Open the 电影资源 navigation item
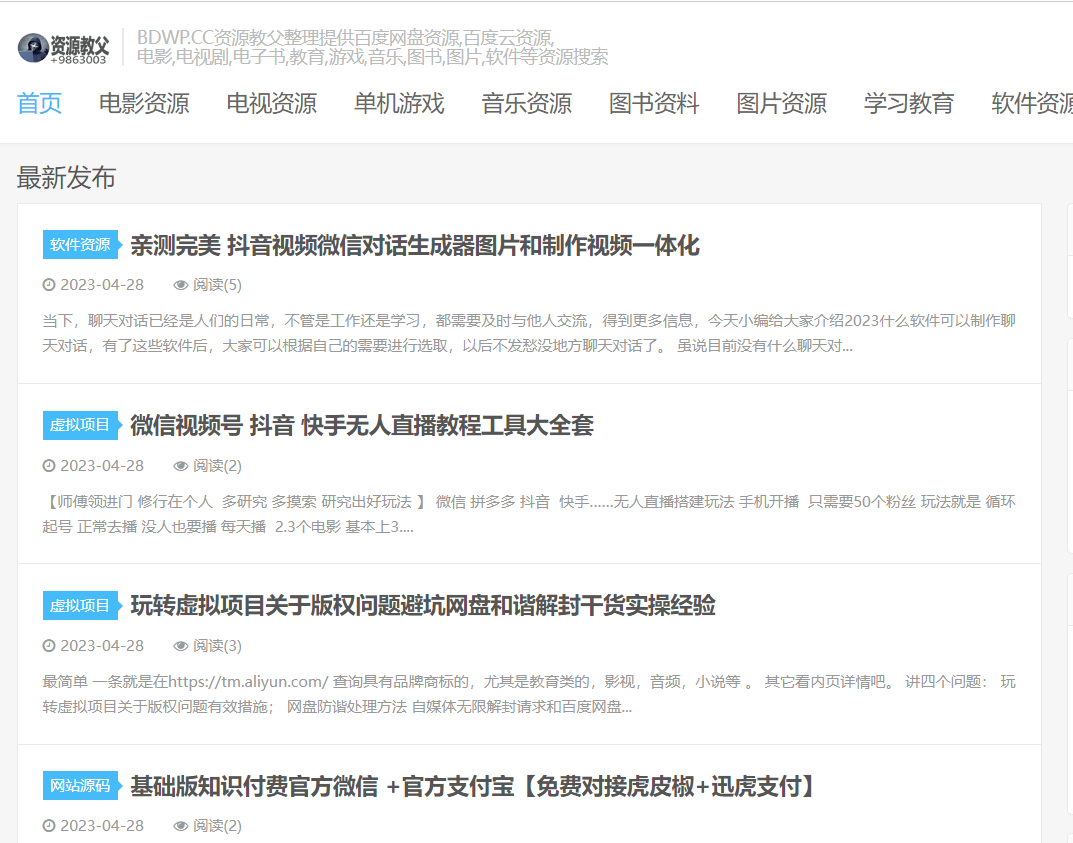 coord(144,103)
